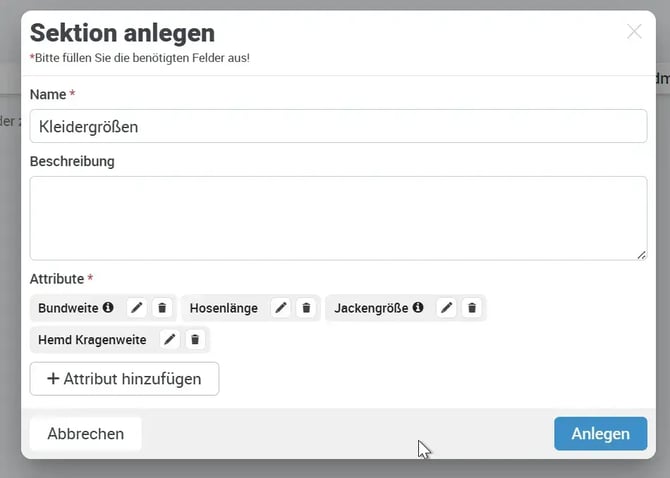Click the blue Anlegen button

coord(600,434)
